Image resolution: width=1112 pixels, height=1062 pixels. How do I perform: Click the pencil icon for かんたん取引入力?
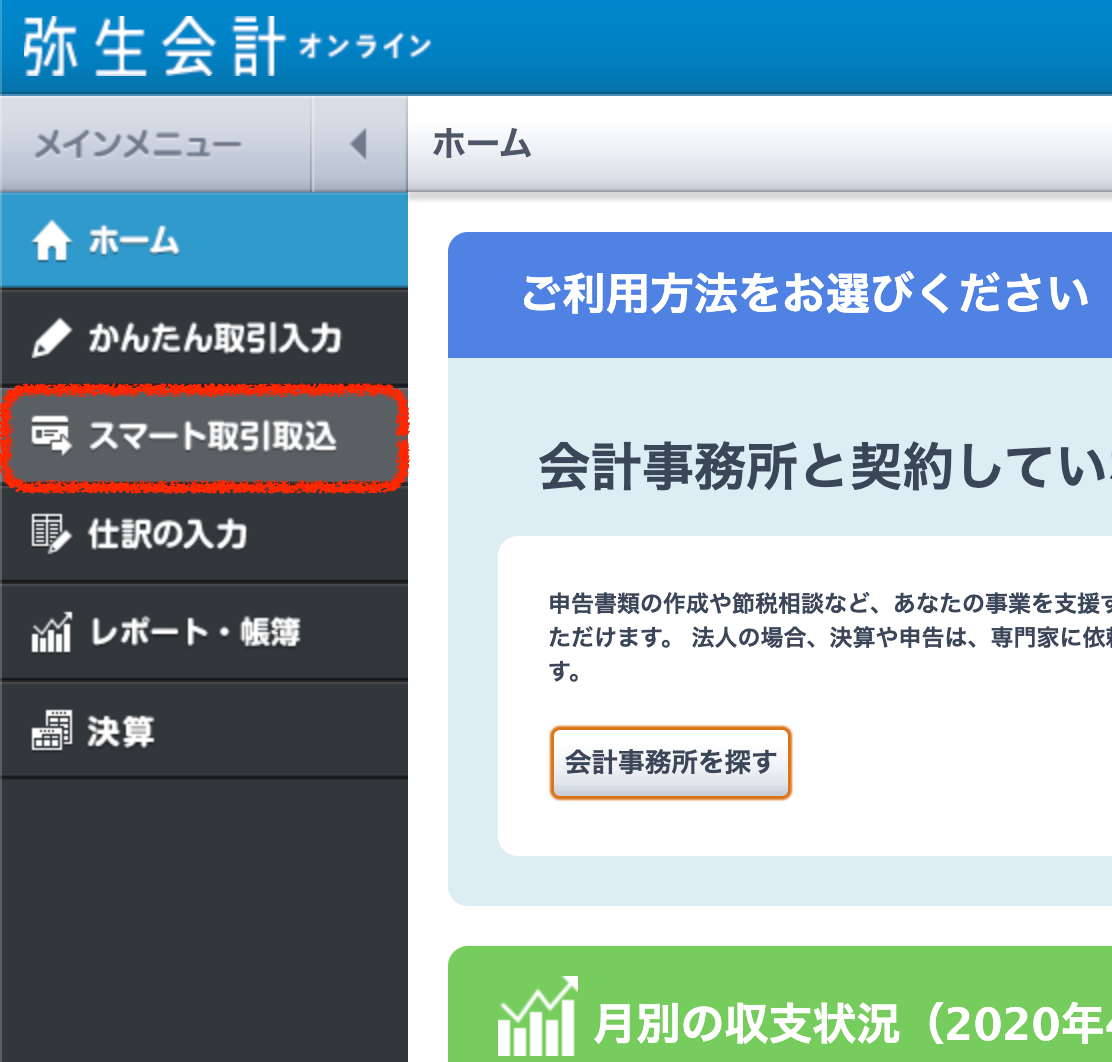point(51,340)
